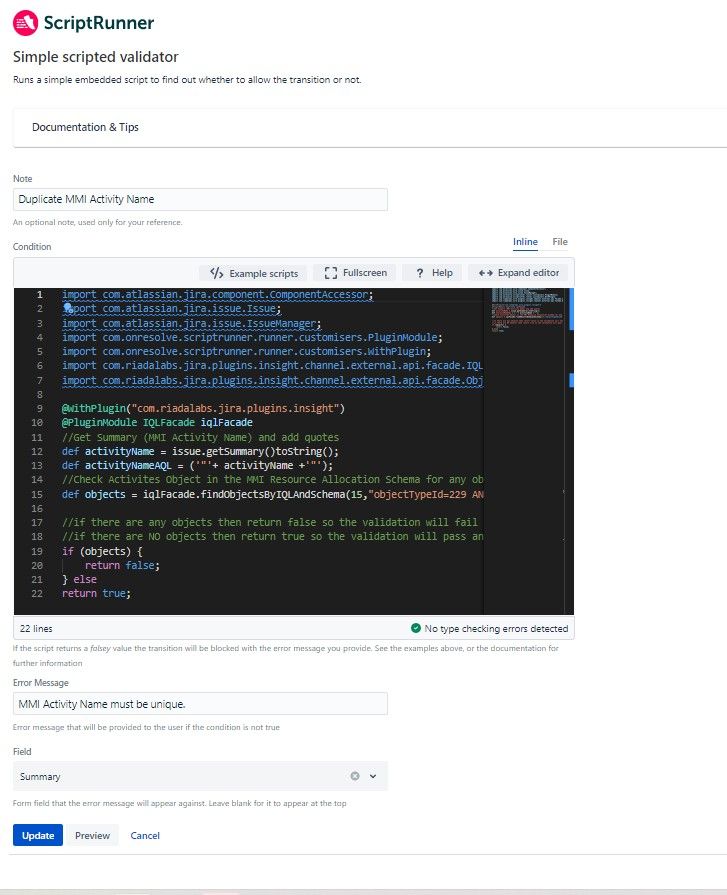Click "No type checking errors detected" text

[x=496, y=628]
